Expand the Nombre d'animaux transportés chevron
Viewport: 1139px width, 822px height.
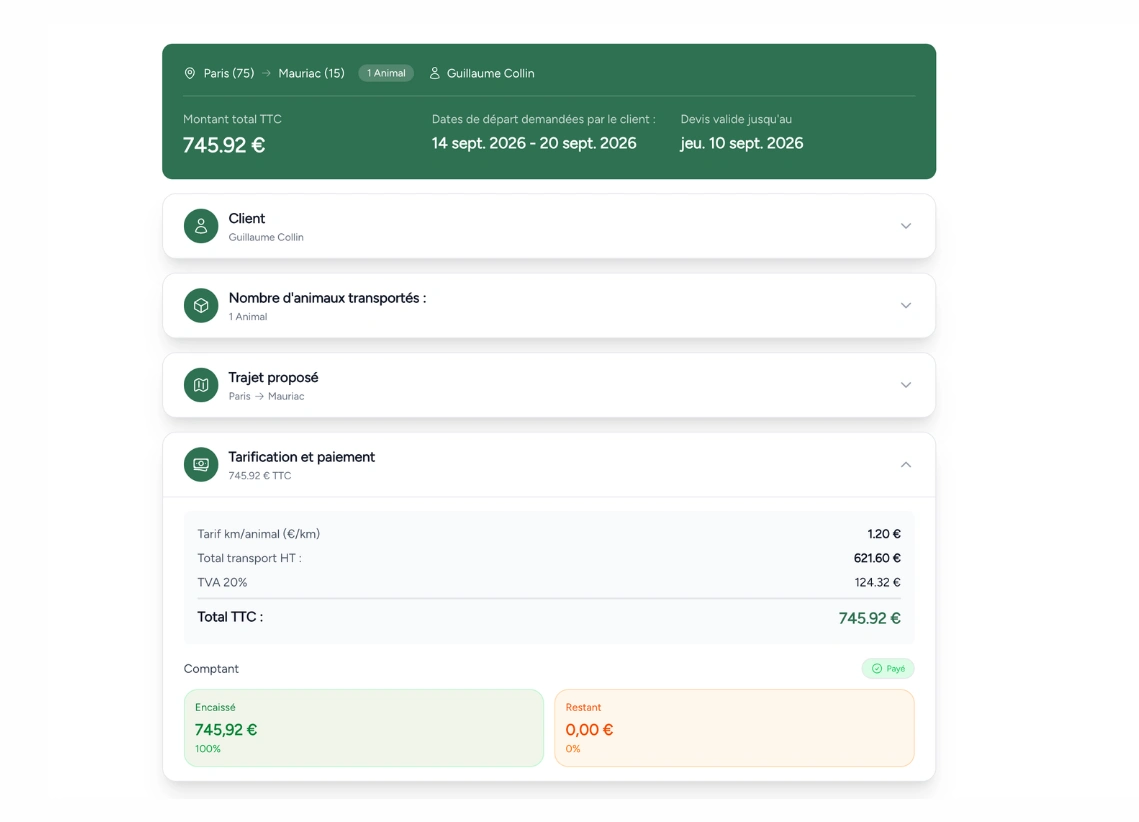tap(906, 306)
